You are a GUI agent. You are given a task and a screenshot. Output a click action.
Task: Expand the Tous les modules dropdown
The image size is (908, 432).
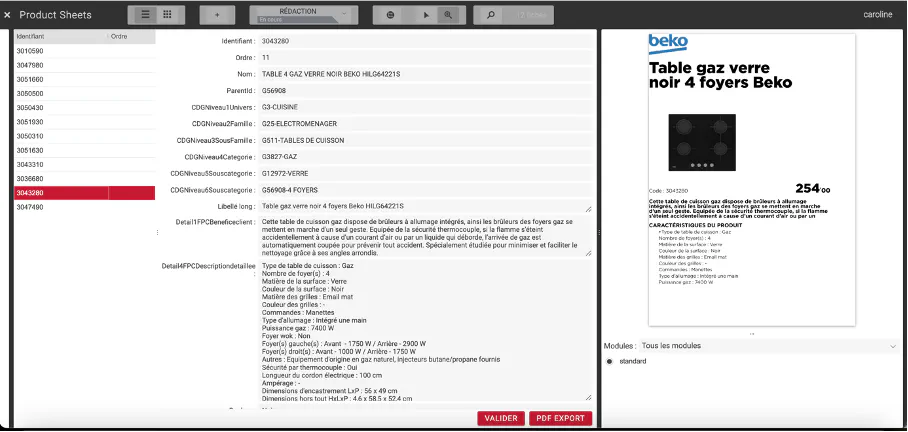[750, 345]
